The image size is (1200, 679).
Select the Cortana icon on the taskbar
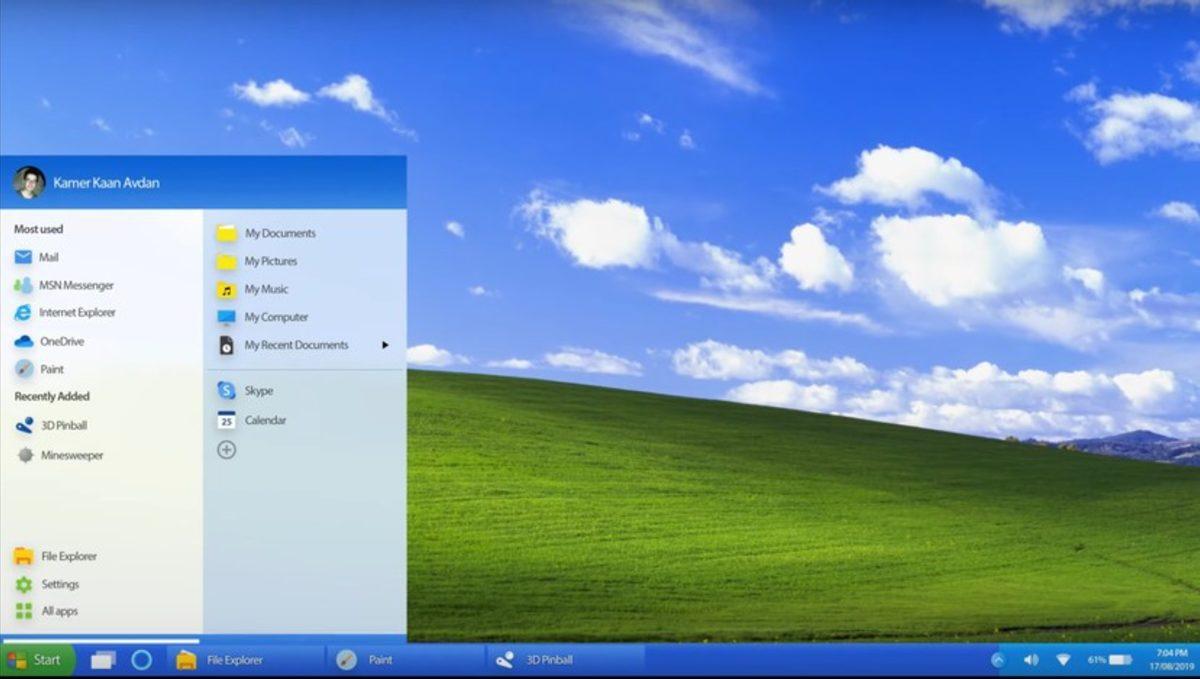coord(141,660)
